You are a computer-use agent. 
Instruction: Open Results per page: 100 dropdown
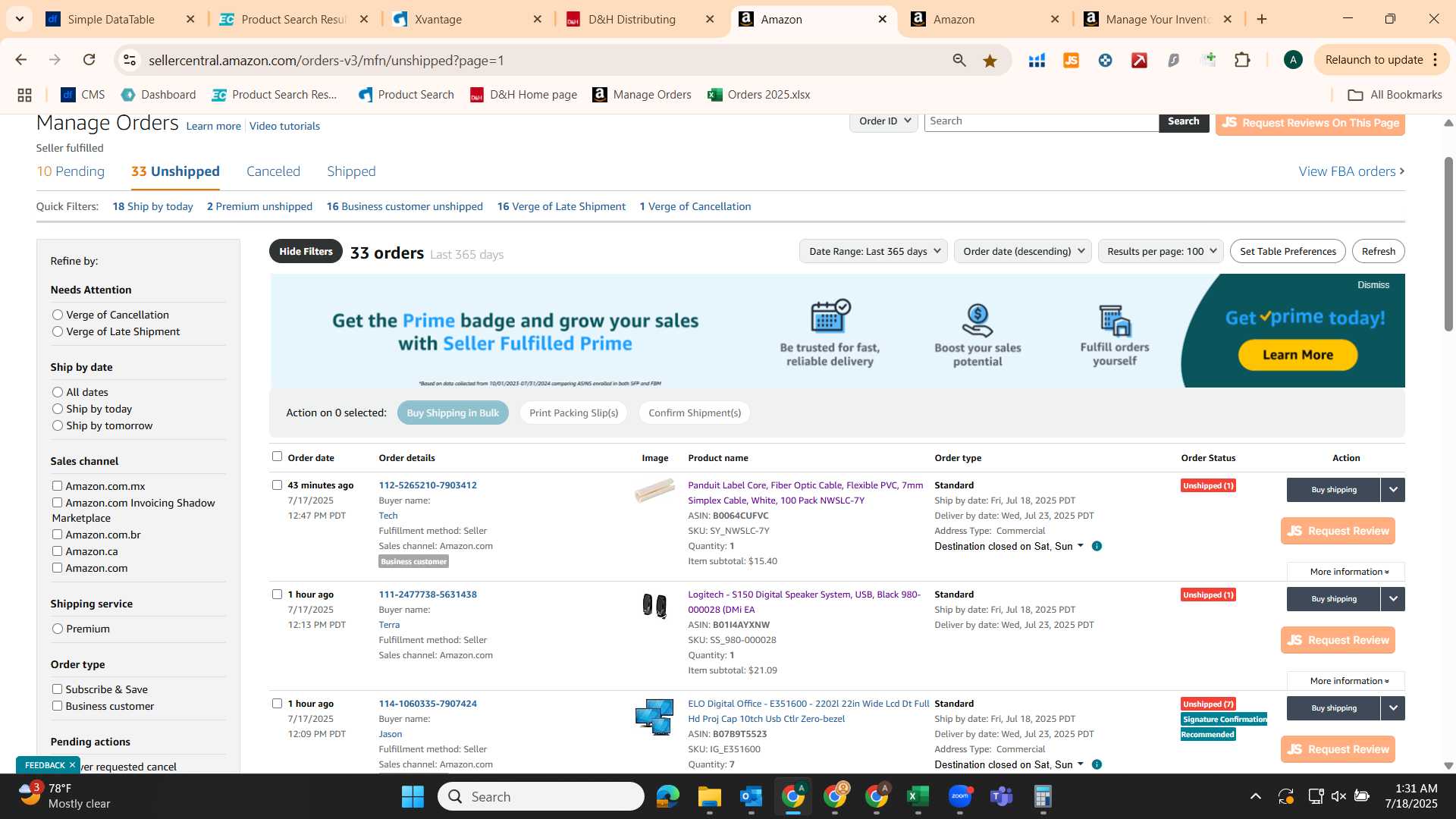pyautogui.click(x=1161, y=251)
